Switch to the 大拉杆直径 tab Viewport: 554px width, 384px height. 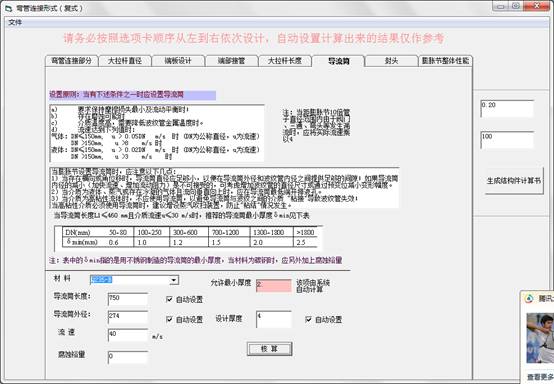[125, 61]
